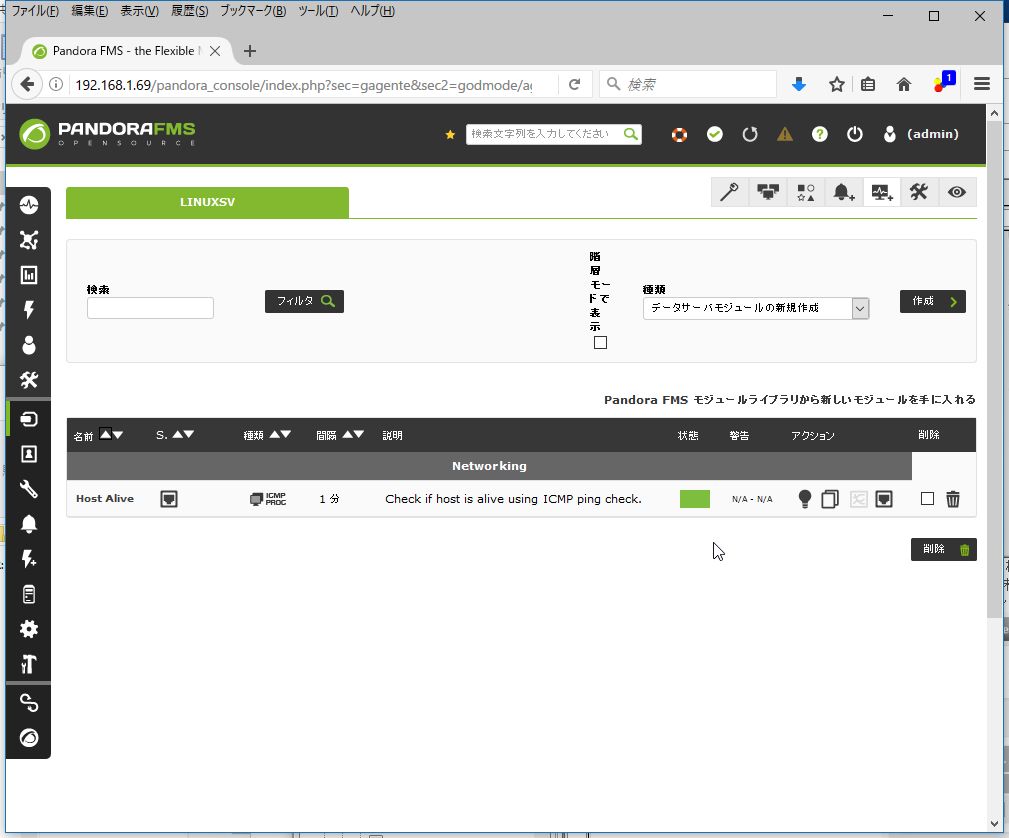Screen dimensions: 1009x838
Task: Open the Resources sidebar icon highlighted green
Action: [x=28, y=419]
